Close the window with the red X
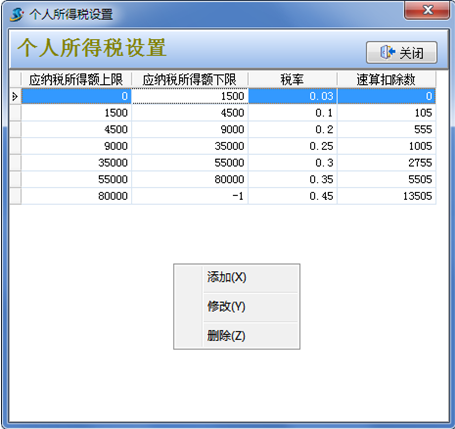455x429 pixels. (427, 10)
